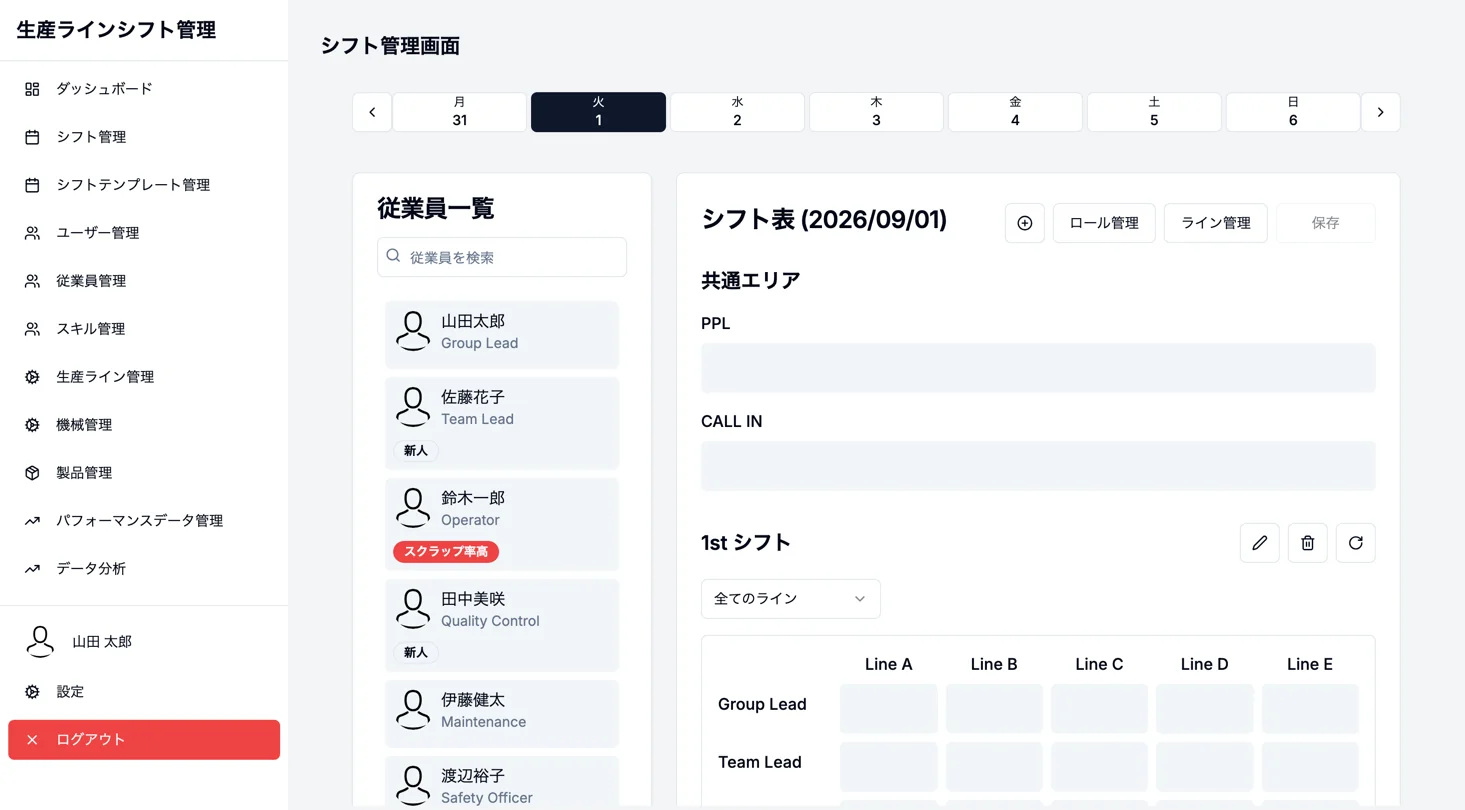This screenshot has width=1465, height=810.
Task: Click the Line D column header
Action: point(1204,664)
